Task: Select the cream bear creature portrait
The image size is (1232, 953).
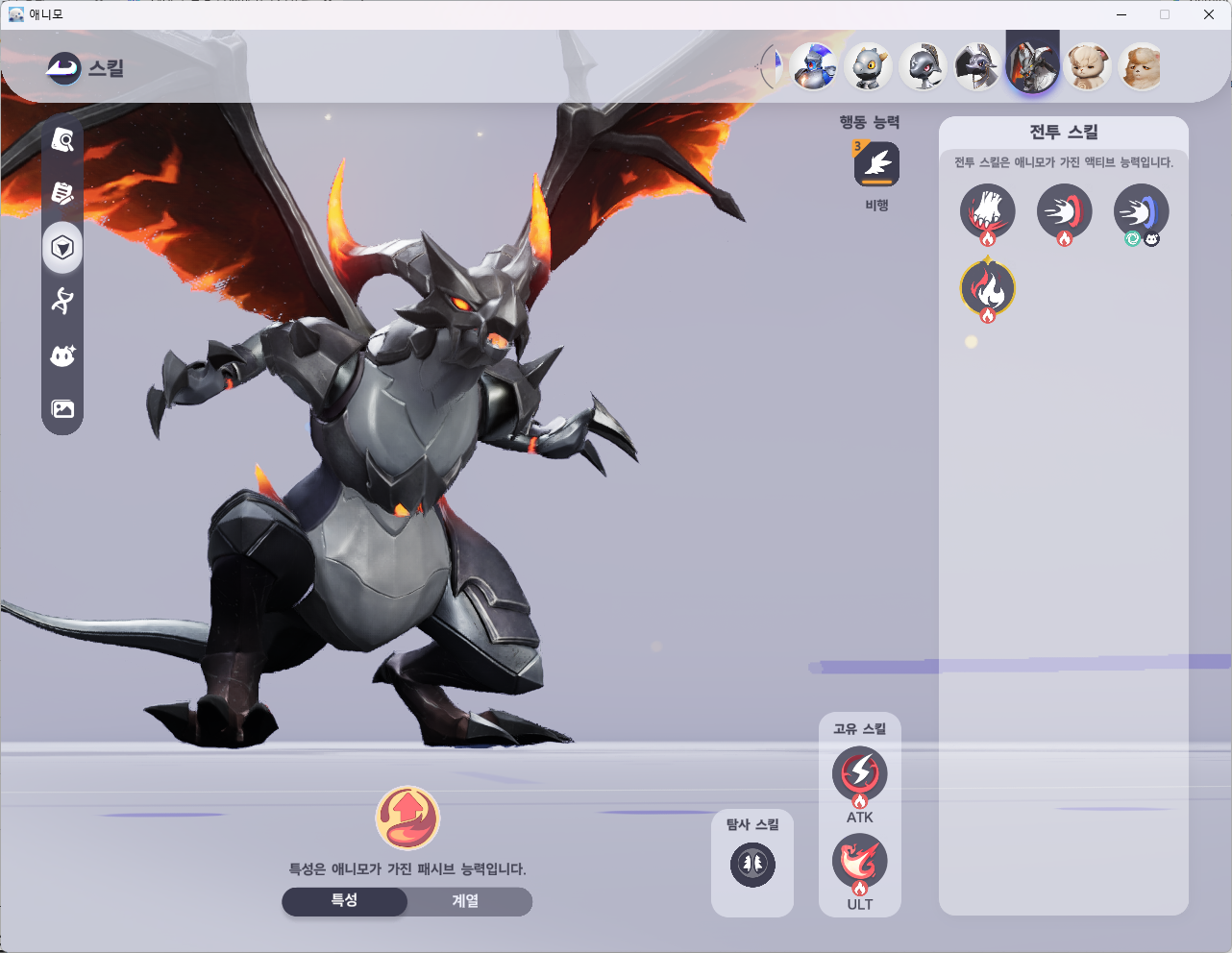Action: coord(1088,67)
